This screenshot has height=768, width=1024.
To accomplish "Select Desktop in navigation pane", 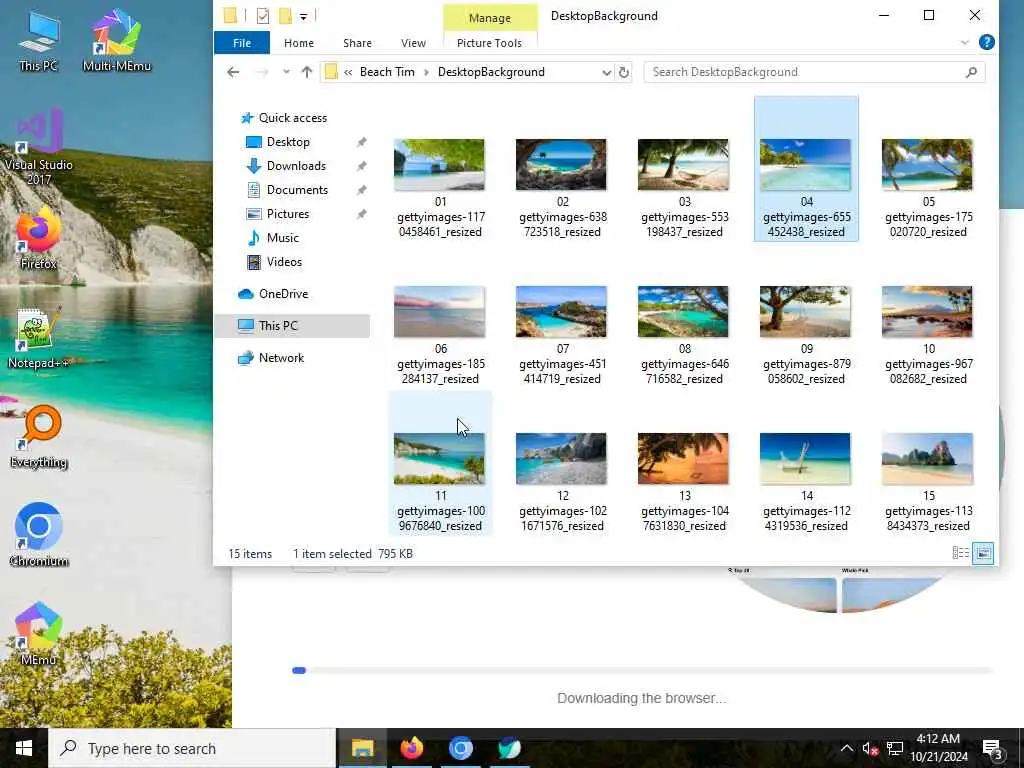I will [288, 142].
